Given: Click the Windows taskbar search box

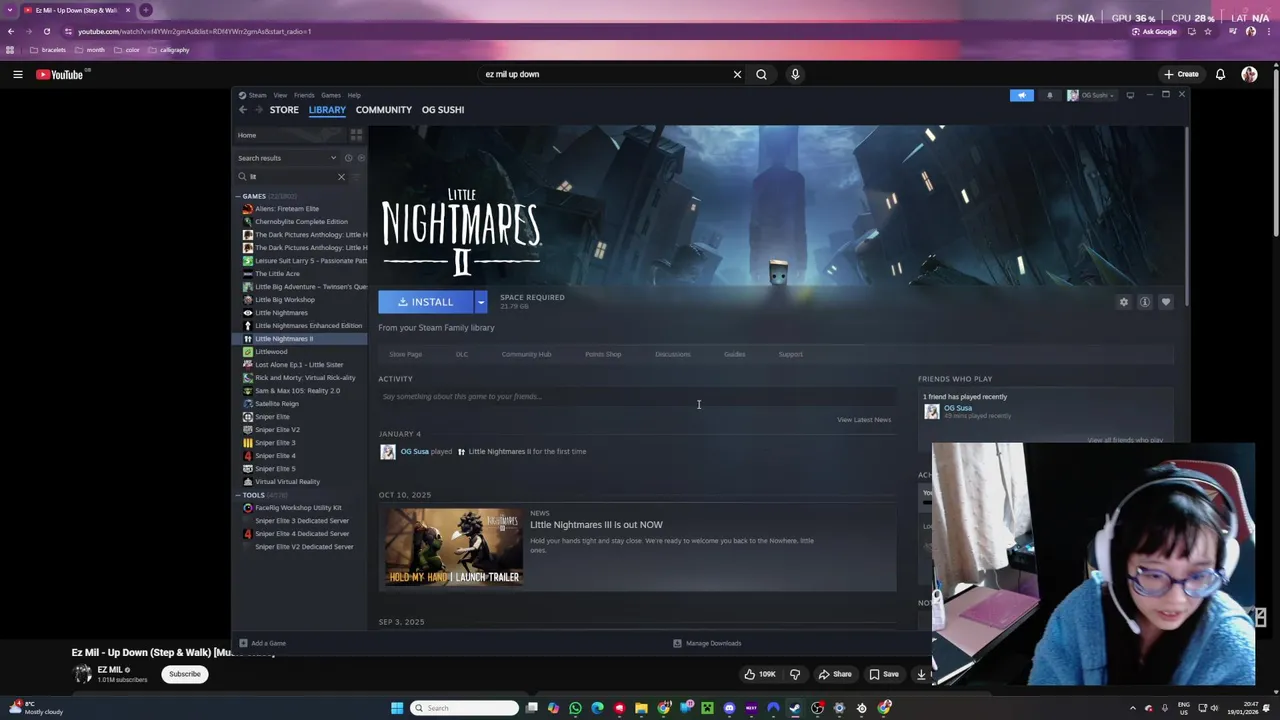Looking at the screenshot, I should (465, 708).
